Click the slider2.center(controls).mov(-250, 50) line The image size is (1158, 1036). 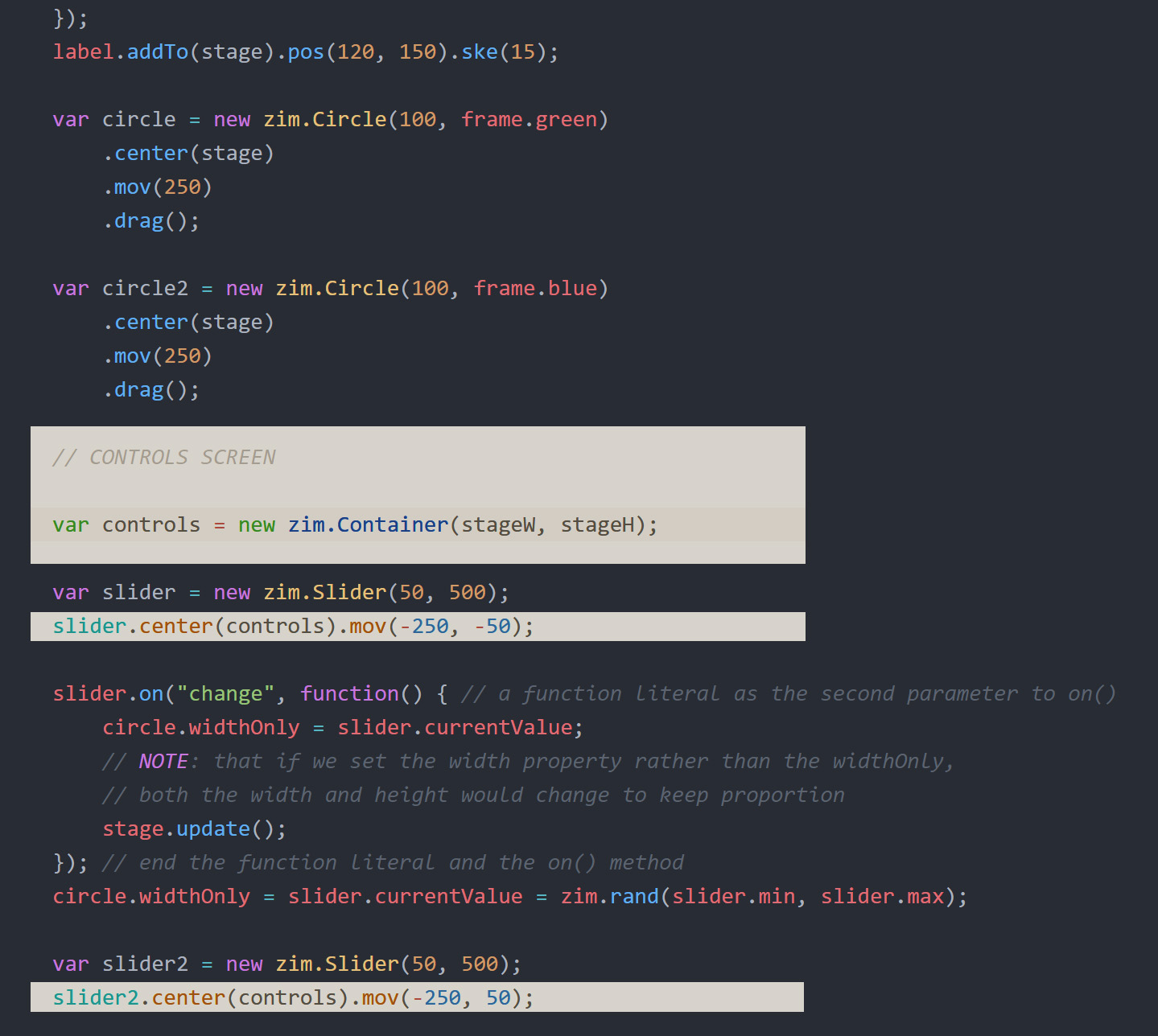coord(294,998)
